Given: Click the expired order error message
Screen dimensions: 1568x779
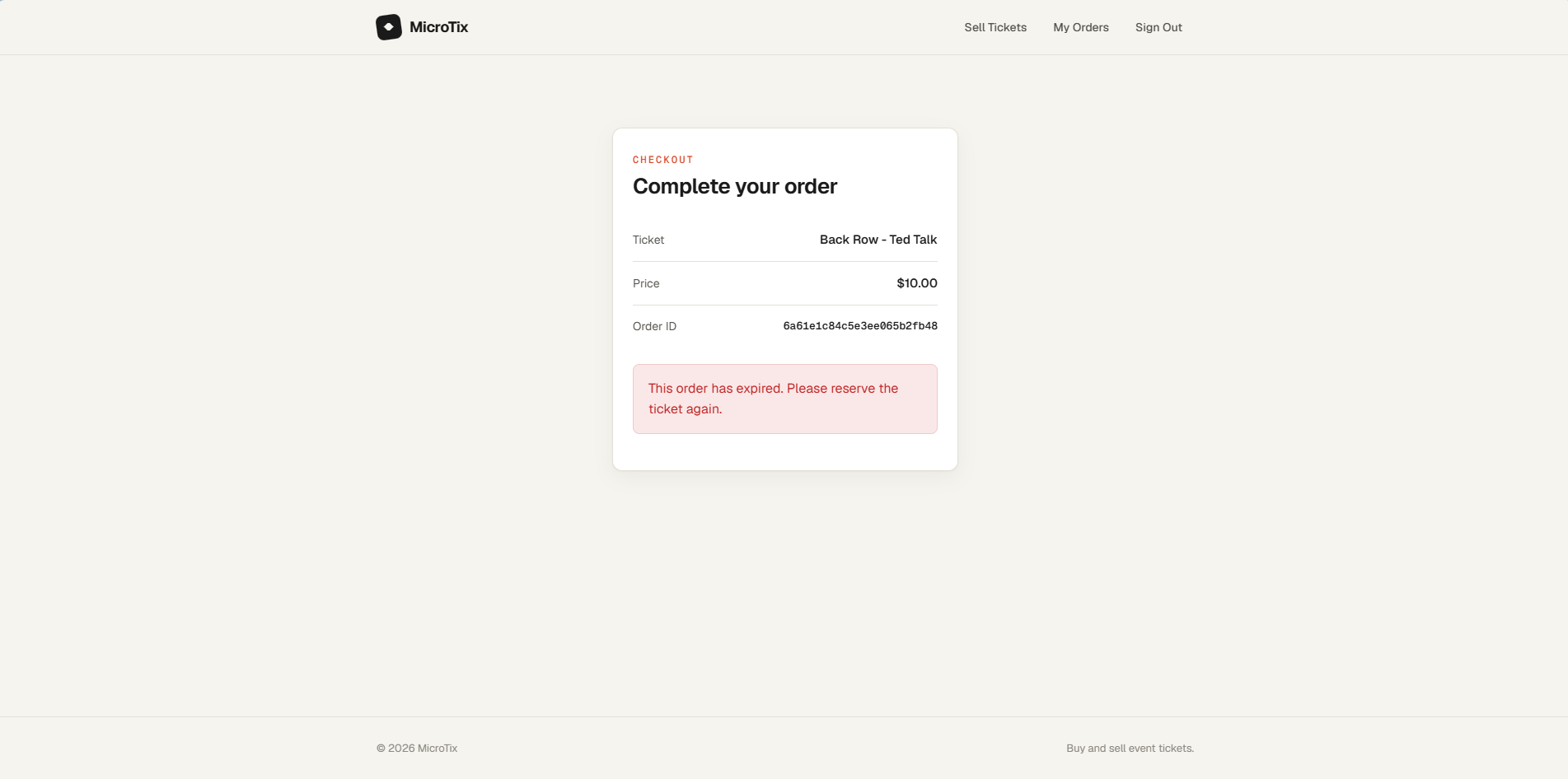Looking at the screenshot, I should pos(785,399).
